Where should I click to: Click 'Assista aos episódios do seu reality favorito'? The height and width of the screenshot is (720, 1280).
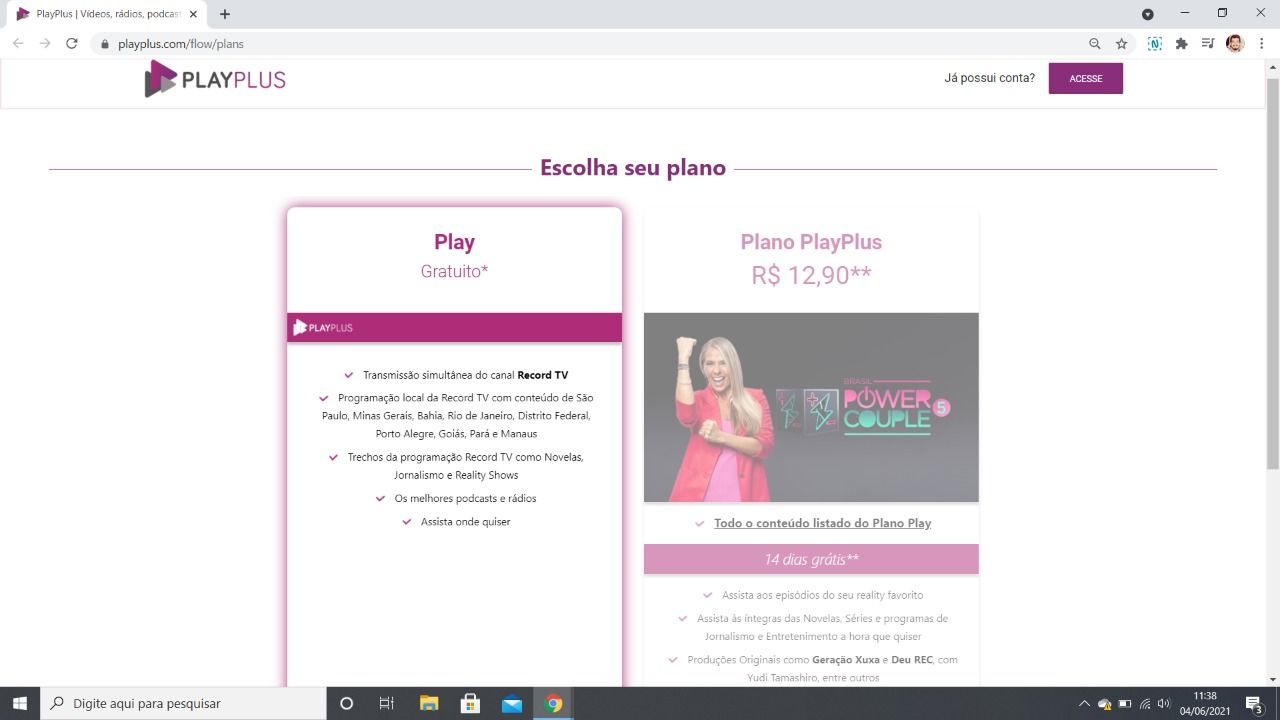point(822,595)
